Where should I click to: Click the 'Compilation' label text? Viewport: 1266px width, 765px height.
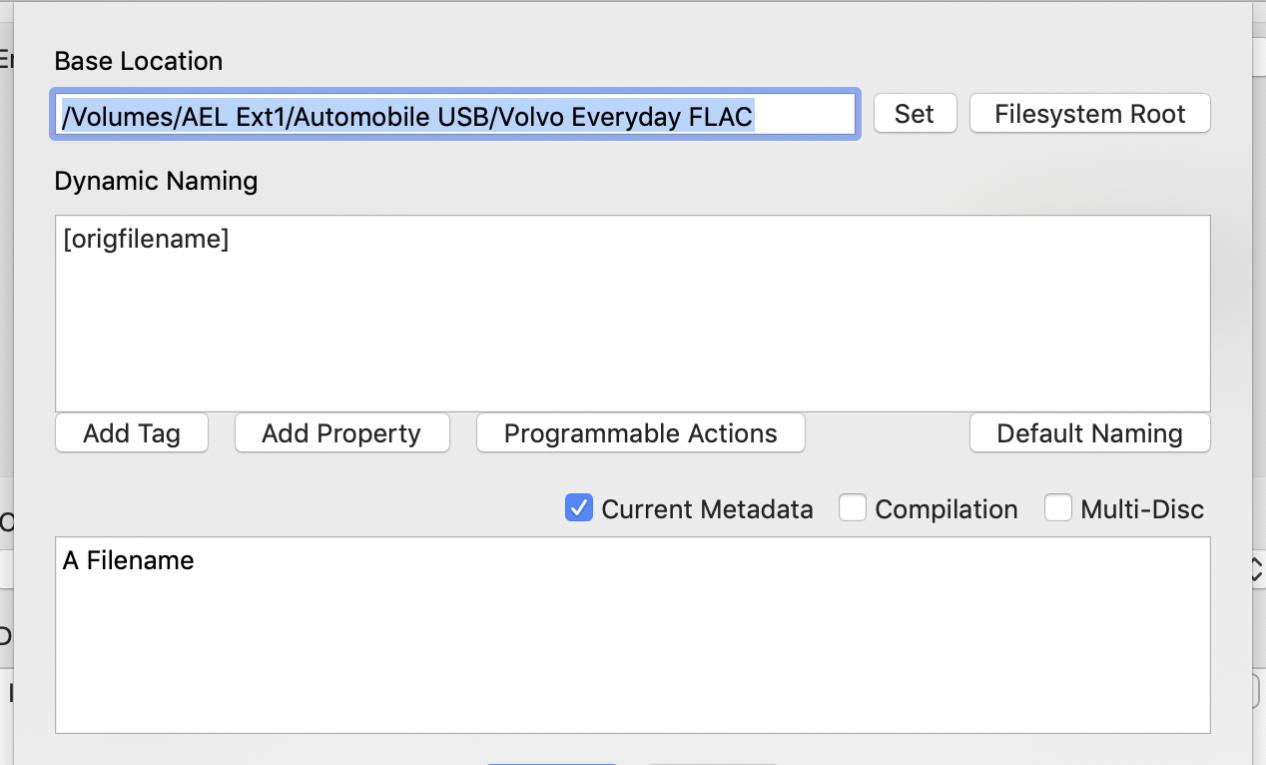click(946, 509)
